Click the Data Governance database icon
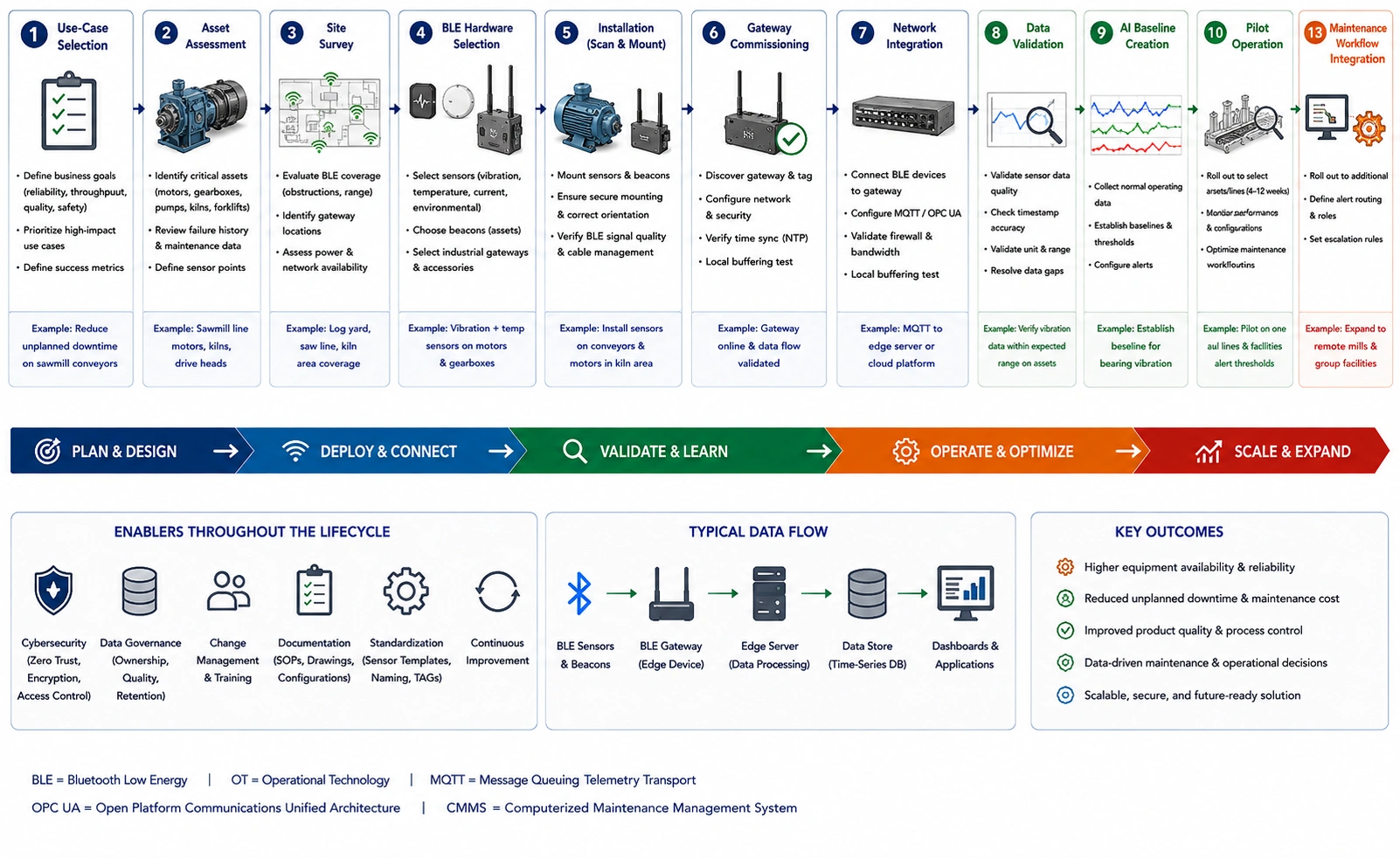This screenshot has height=858, width=1400. pyautogui.click(x=140, y=591)
